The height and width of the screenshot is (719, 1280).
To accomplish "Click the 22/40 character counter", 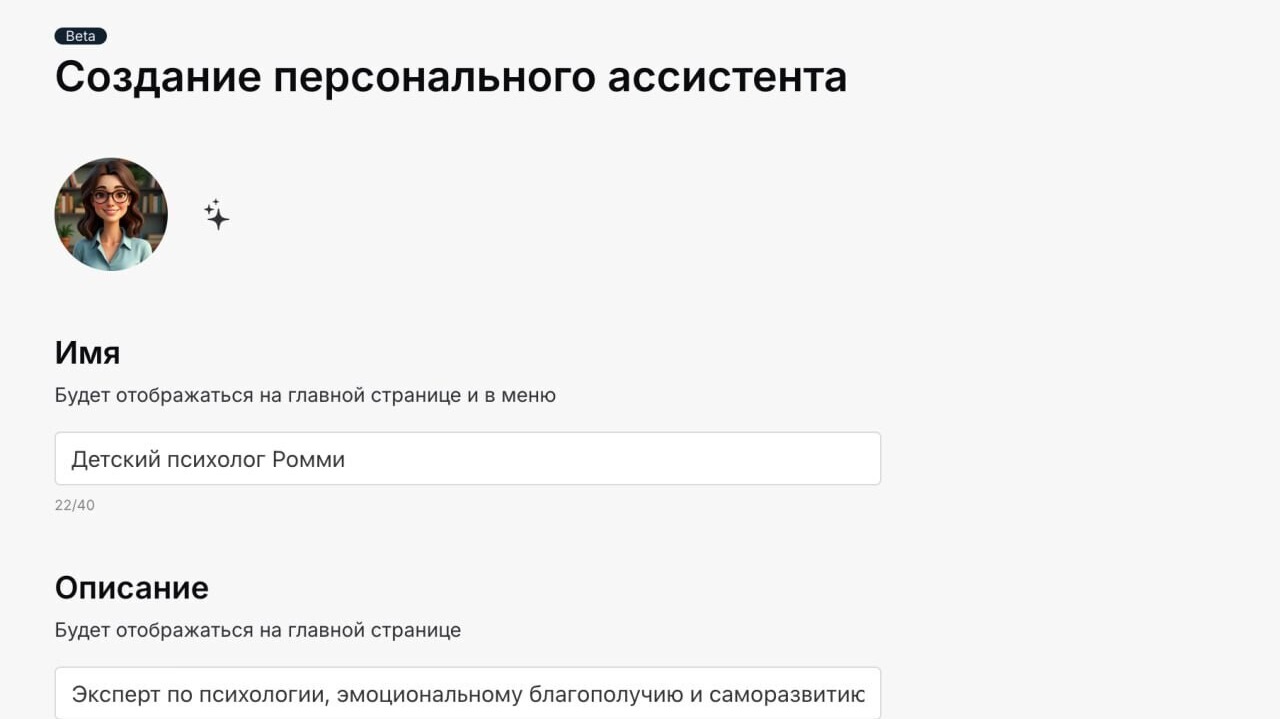I will (x=75, y=505).
